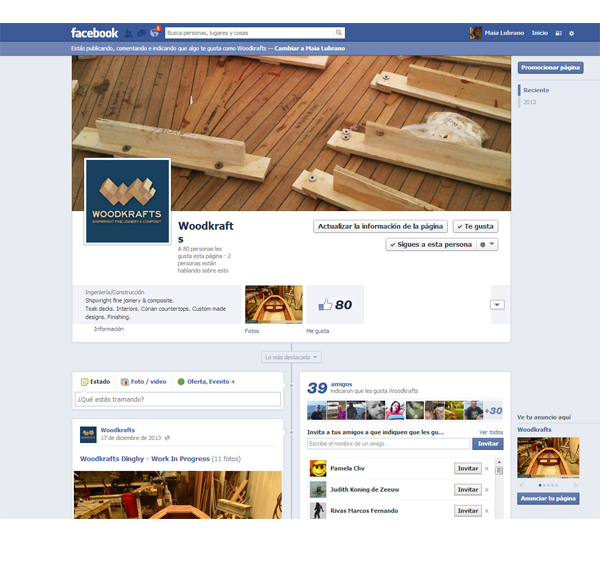Click the blue Invitar button by friend field
Viewport: 600px width, 565px height.
tap(488, 444)
